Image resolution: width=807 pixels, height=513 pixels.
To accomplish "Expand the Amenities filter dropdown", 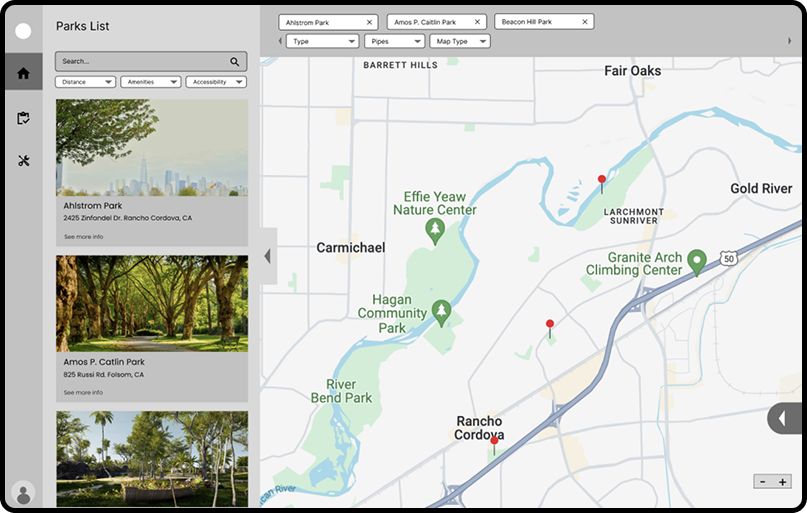I will point(150,82).
